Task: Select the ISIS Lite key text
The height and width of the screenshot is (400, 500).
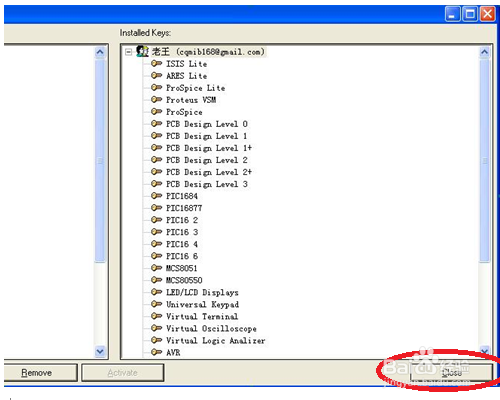Action: (x=187, y=64)
